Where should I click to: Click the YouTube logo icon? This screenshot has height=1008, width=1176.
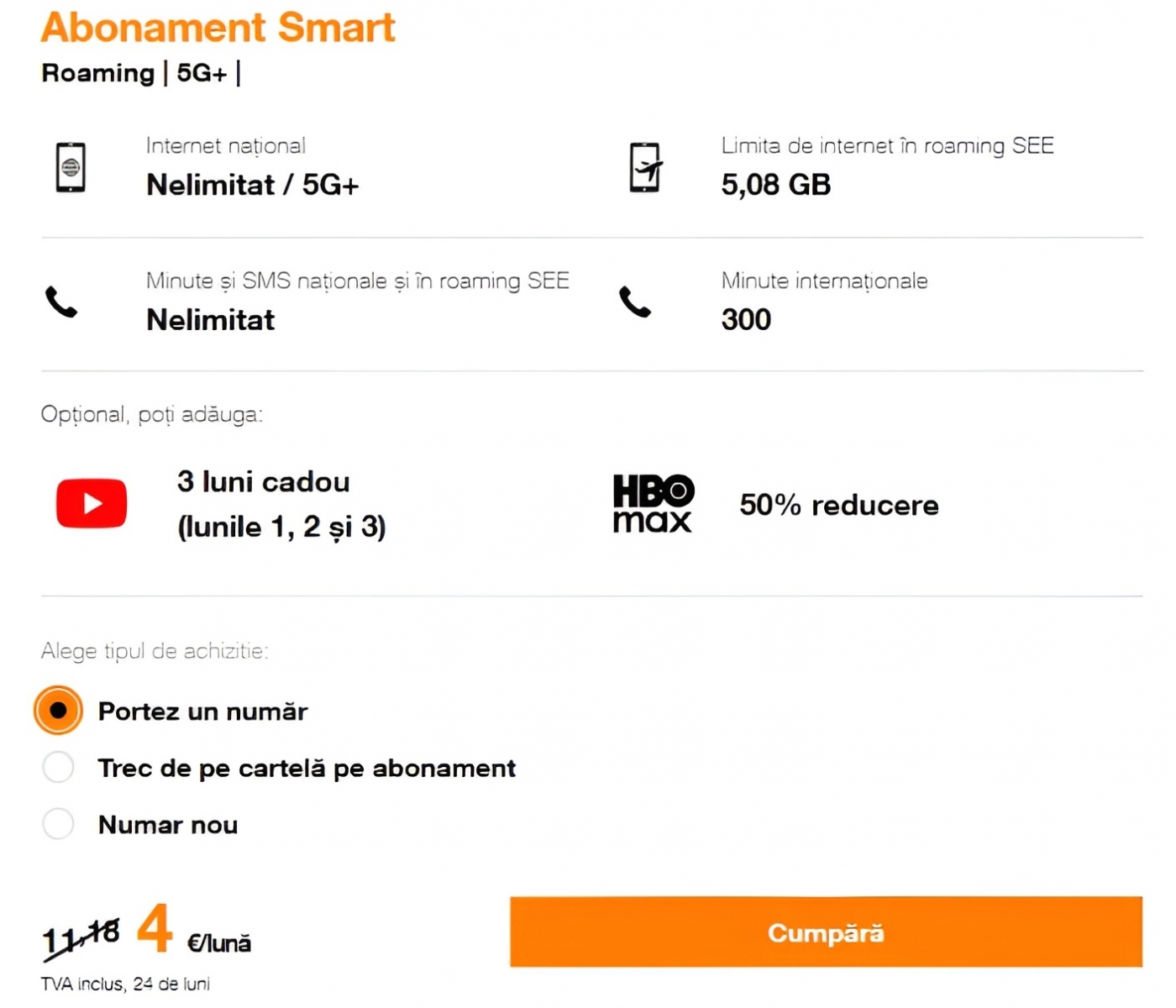point(92,503)
